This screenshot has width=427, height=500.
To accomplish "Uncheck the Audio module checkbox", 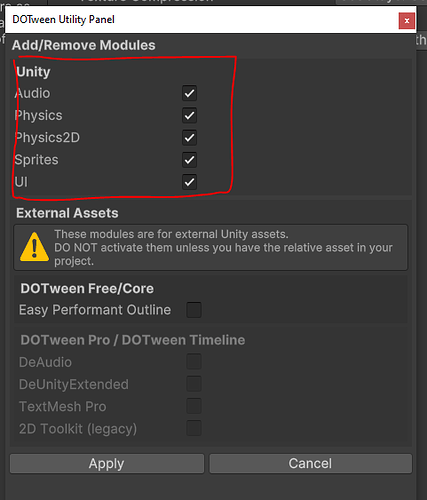I will click(x=189, y=93).
